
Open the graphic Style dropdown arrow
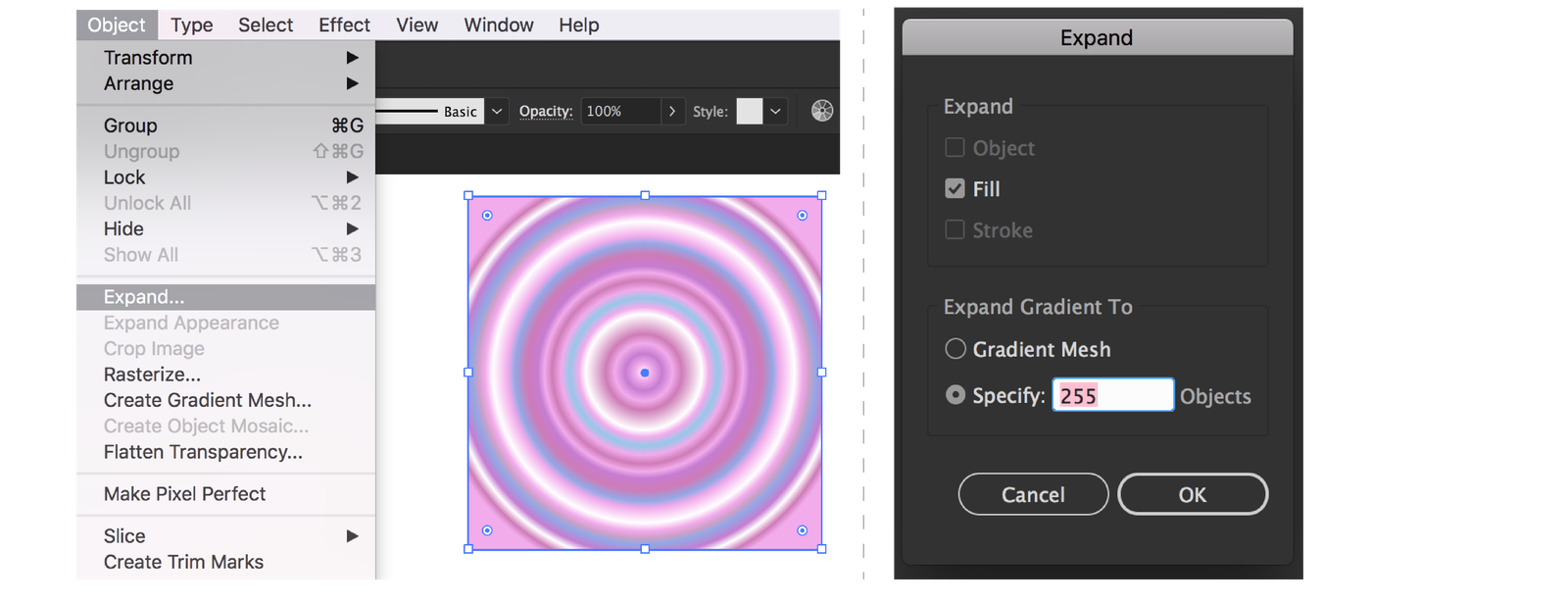pos(775,112)
